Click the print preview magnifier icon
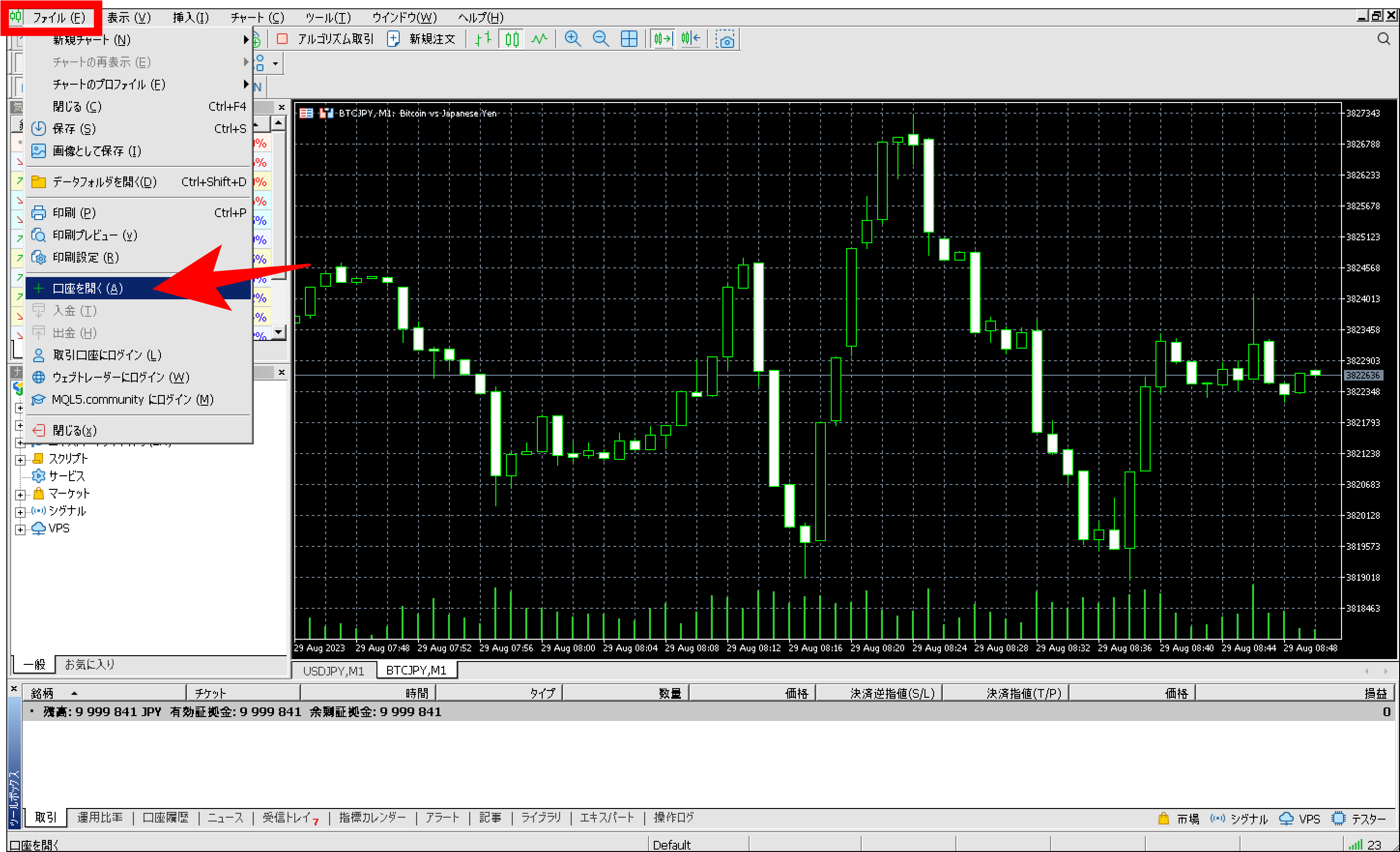The width and height of the screenshot is (1400, 852). (x=38, y=235)
